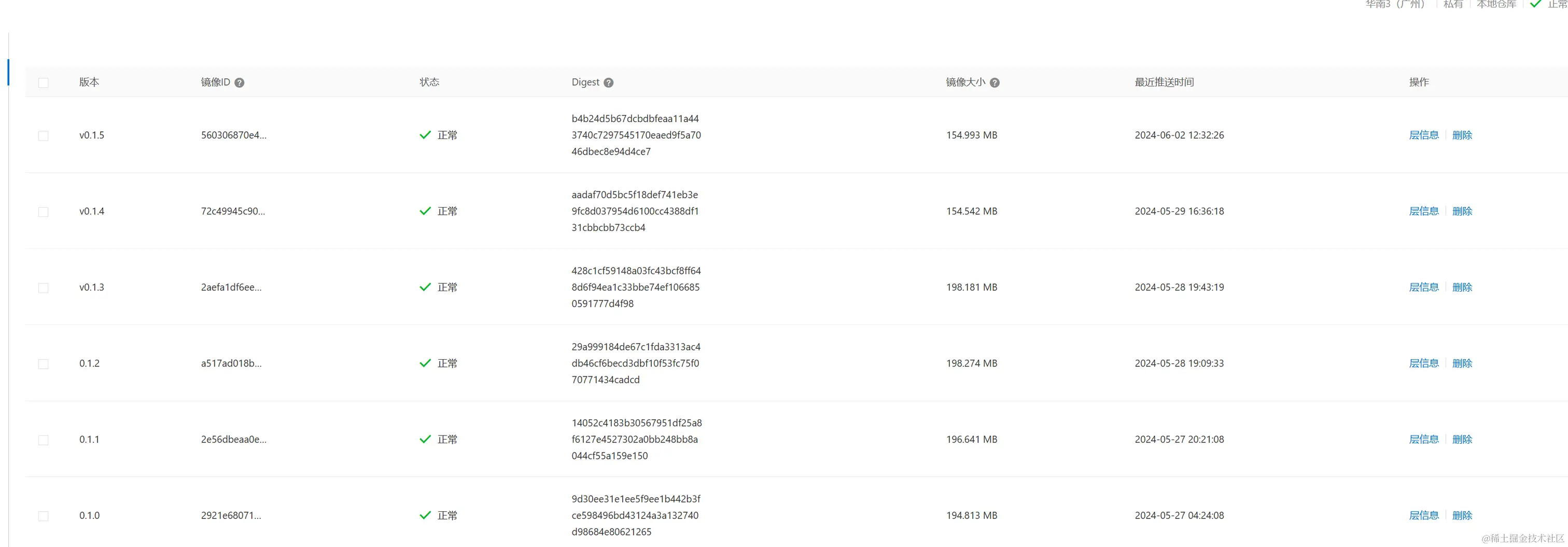Open 层信息 for version 0.1.1
The width and height of the screenshot is (1568, 547).
(1423, 439)
